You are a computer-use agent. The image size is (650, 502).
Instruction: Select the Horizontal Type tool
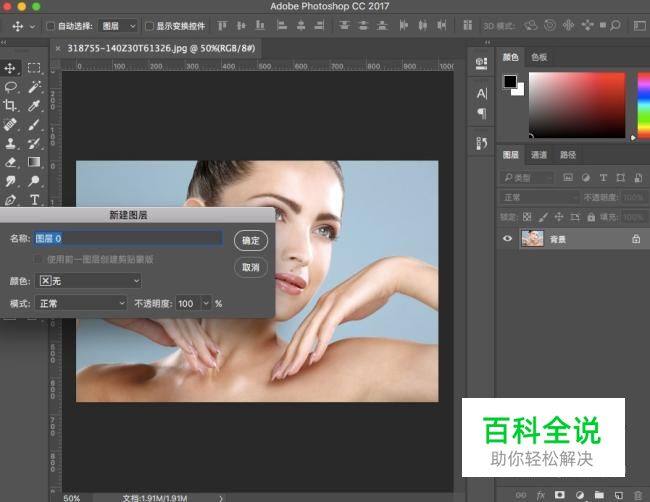click(34, 200)
